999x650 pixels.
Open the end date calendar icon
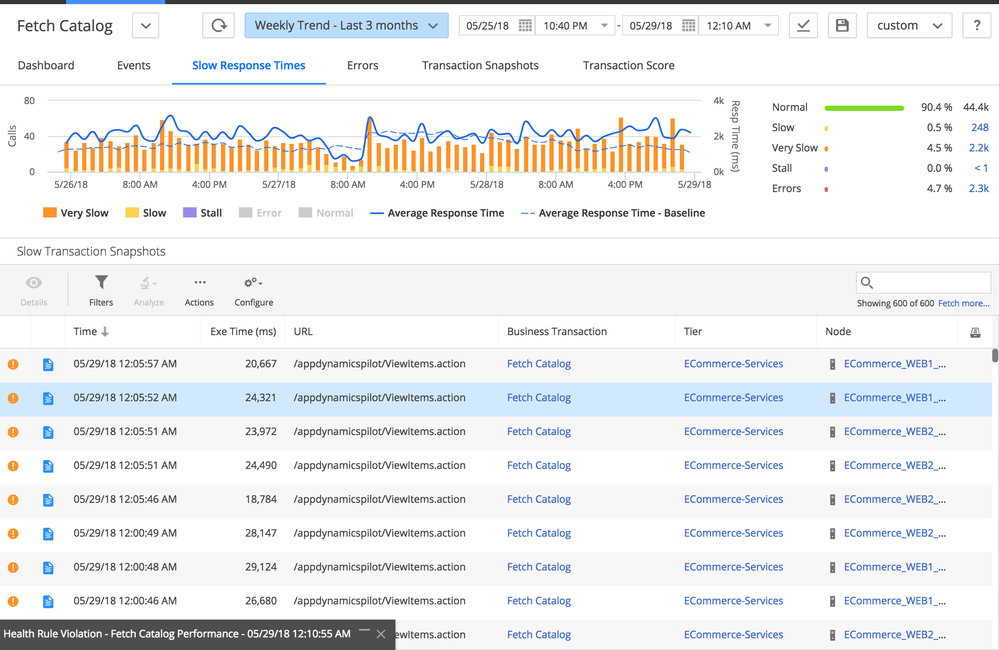pyautogui.click(x=689, y=25)
